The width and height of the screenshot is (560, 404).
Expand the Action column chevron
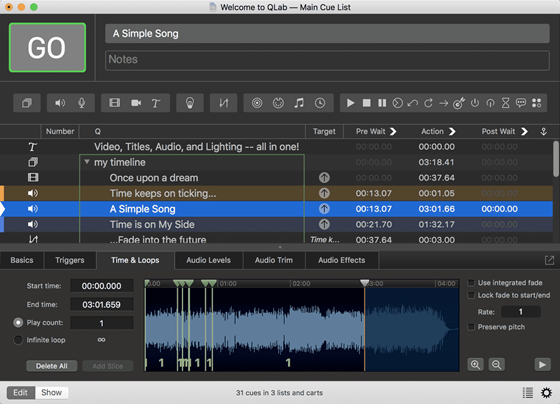click(452, 131)
